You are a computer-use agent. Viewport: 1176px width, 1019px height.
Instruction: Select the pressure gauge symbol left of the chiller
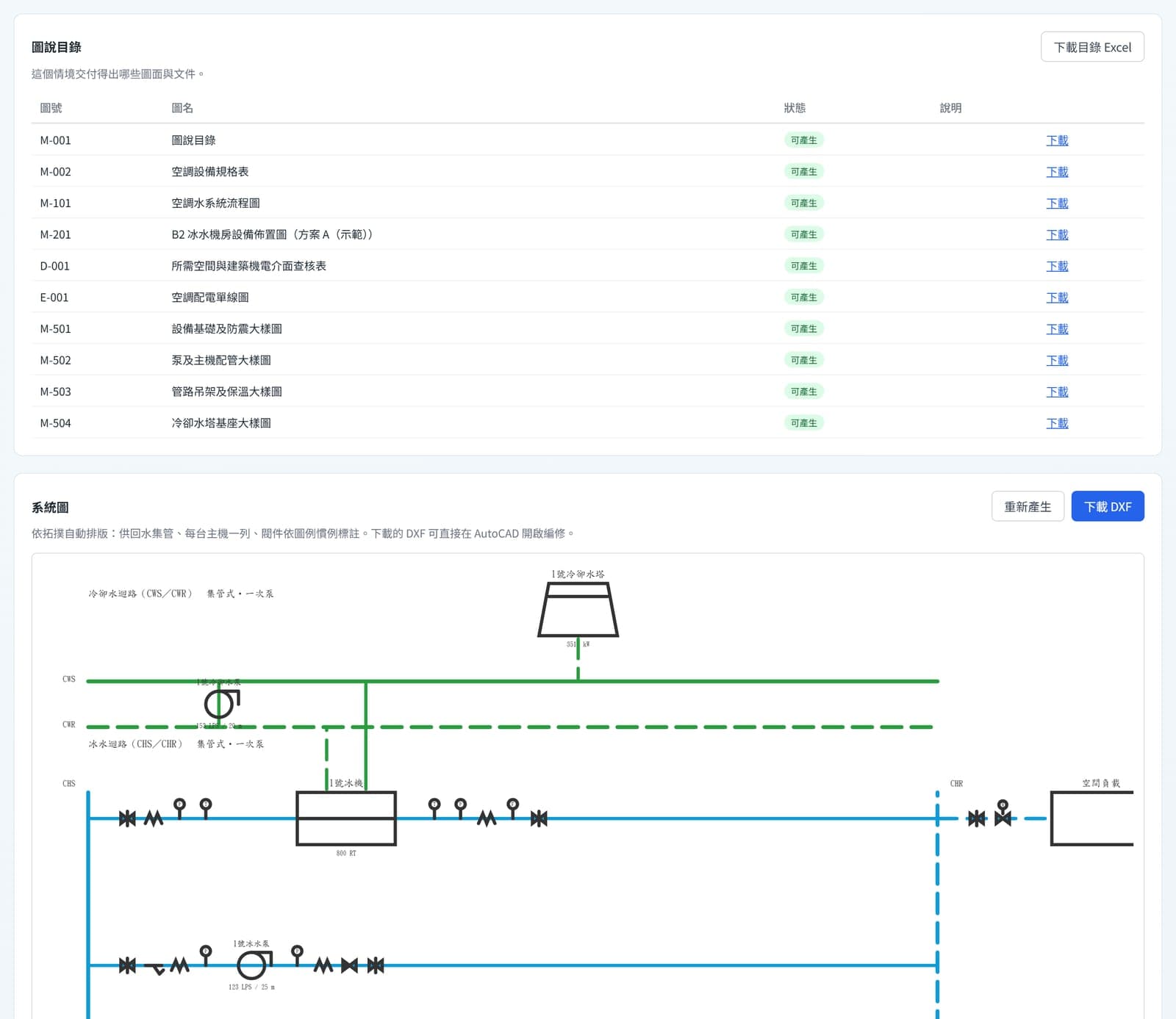tap(179, 808)
